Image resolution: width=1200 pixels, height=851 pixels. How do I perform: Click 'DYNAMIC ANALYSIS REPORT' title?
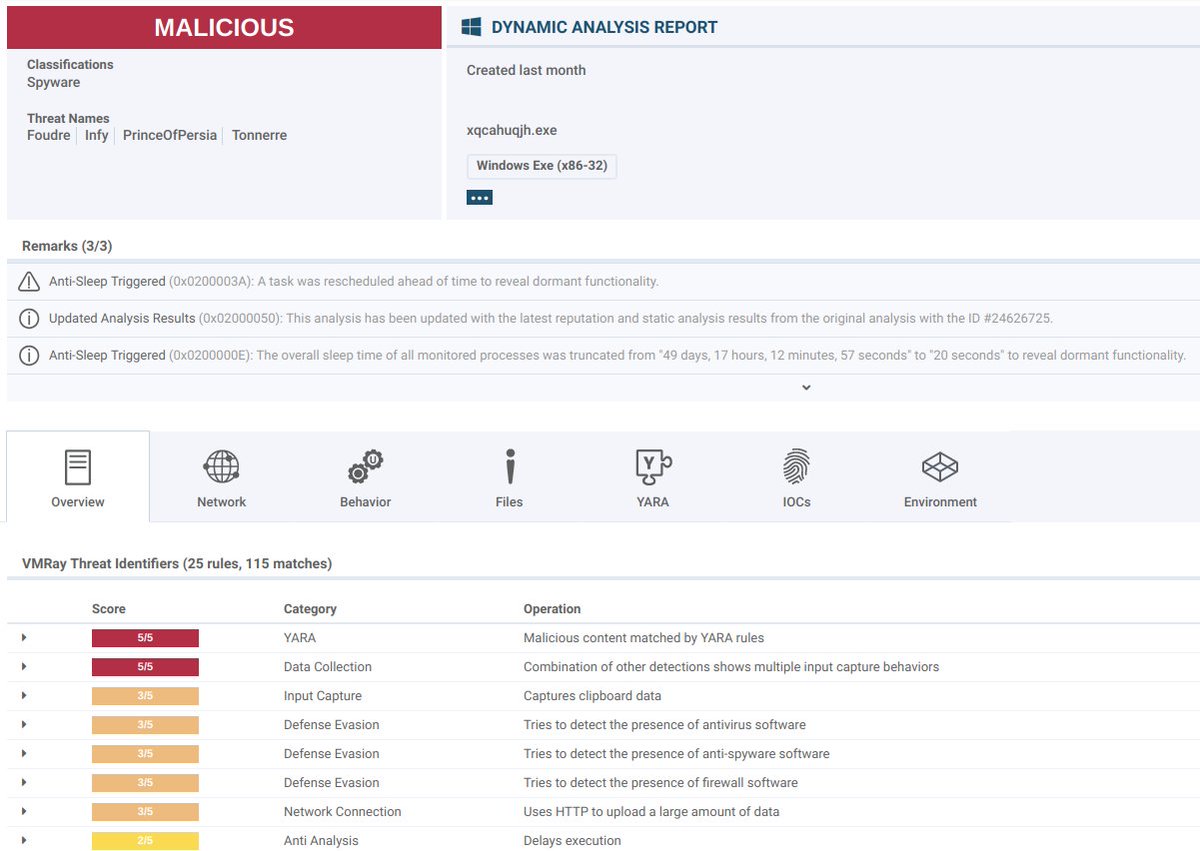pos(604,28)
